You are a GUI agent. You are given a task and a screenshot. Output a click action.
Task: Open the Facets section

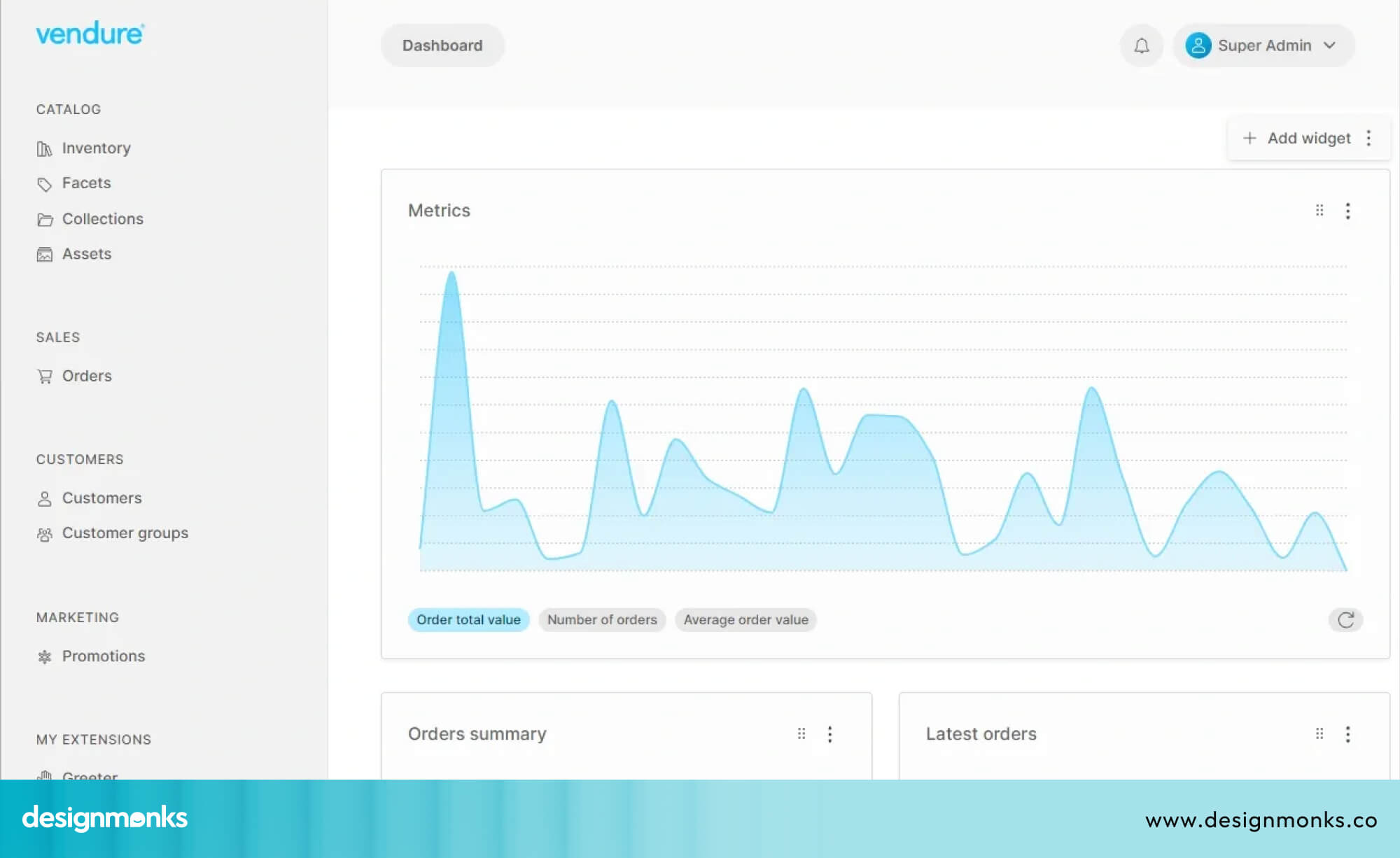[86, 183]
